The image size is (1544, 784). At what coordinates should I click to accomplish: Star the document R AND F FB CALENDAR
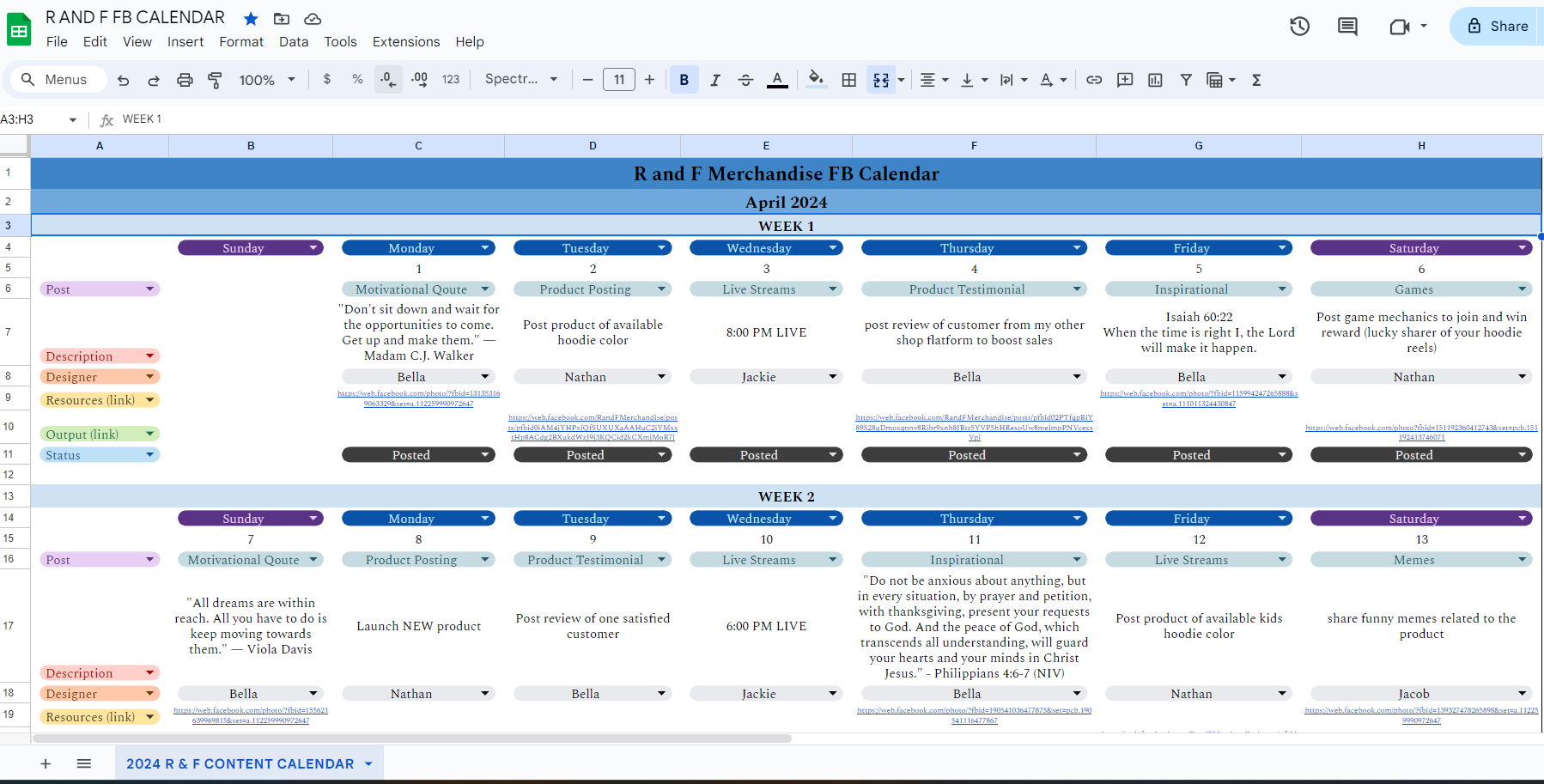tap(251, 18)
